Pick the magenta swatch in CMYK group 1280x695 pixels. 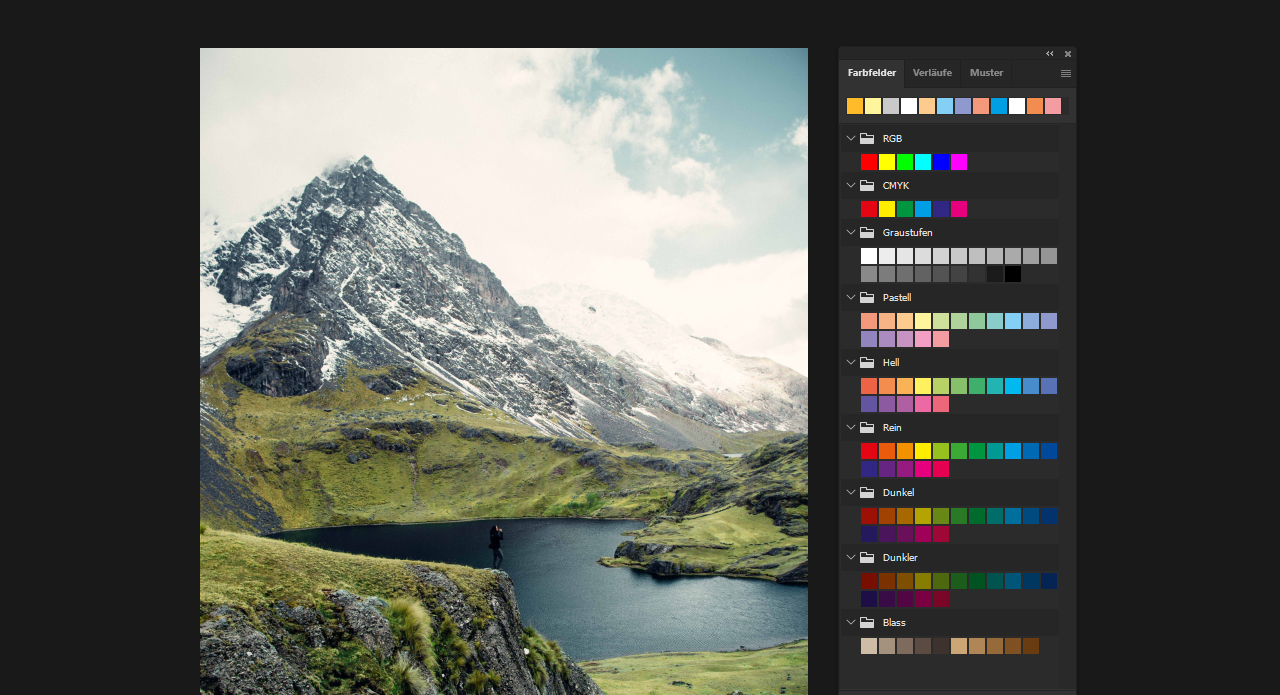(959, 209)
